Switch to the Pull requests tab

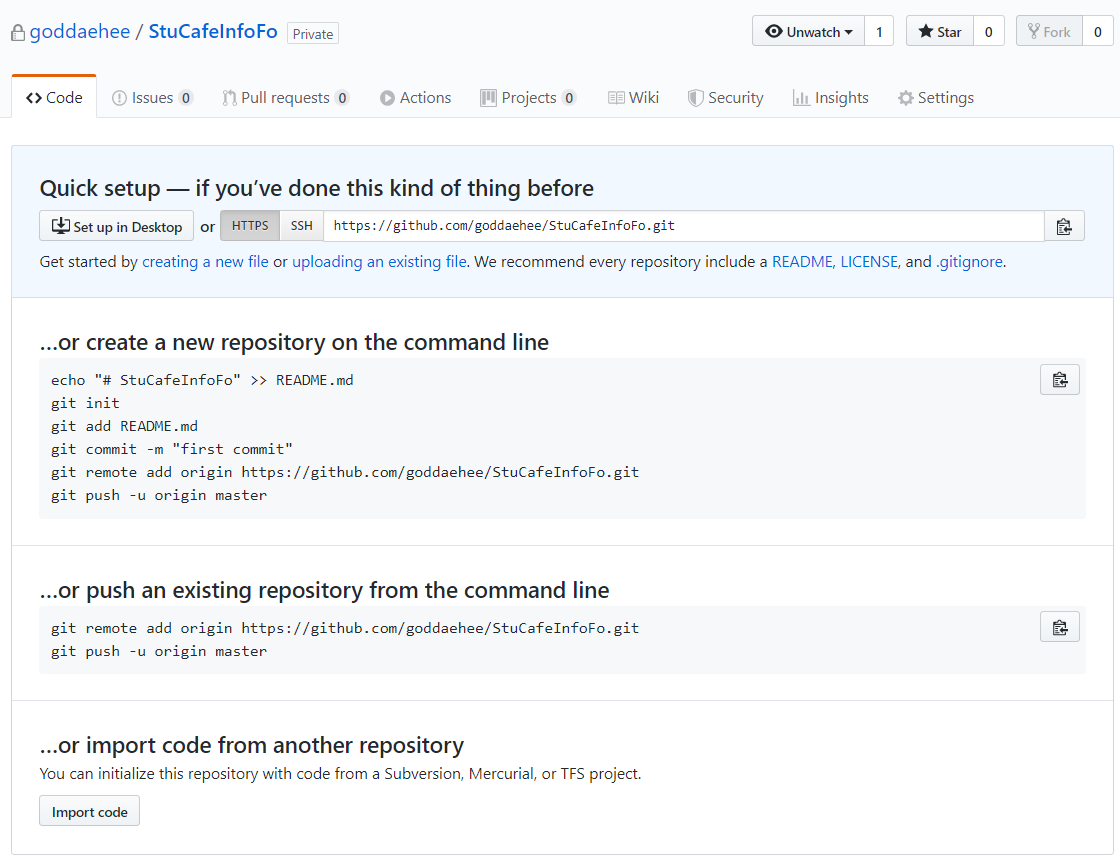click(285, 98)
